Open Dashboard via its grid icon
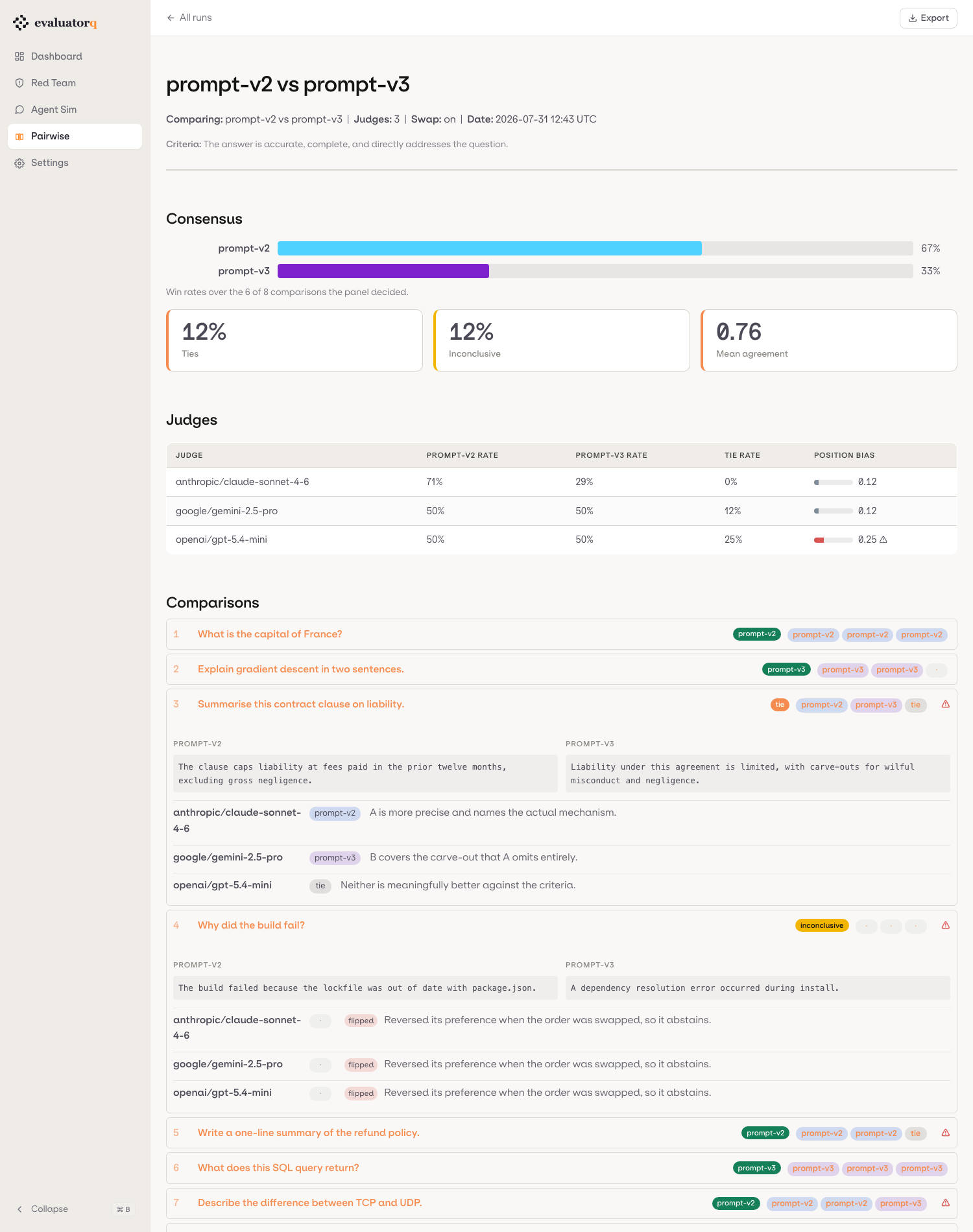Image resolution: width=973 pixels, height=1232 pixels. point(19,56)
